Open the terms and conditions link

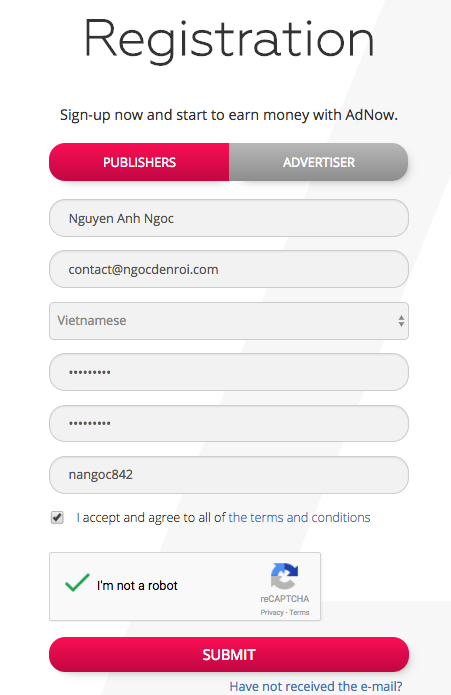299,517
